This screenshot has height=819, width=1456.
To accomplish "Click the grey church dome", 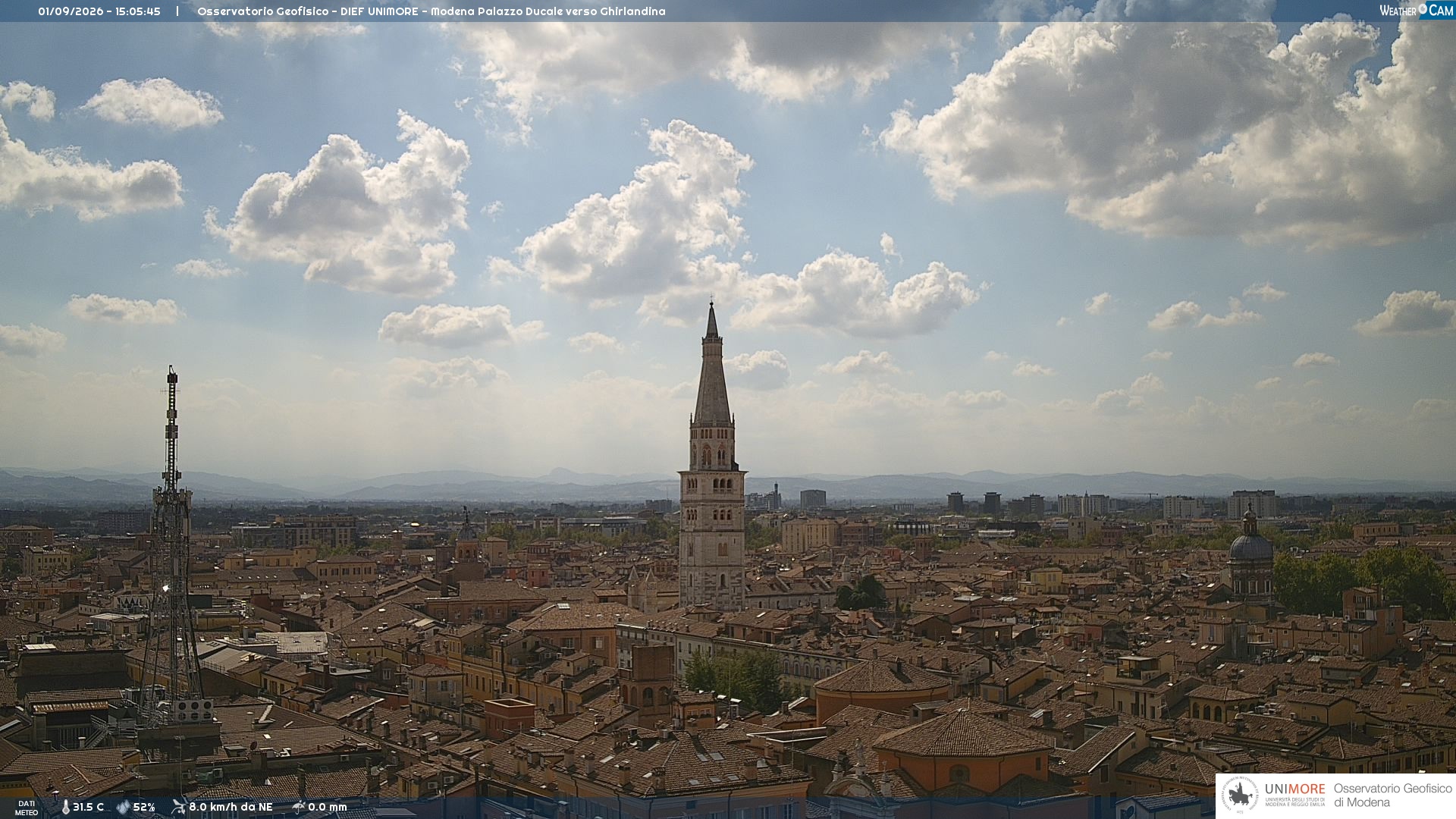I will click(x=1250, y=544).
